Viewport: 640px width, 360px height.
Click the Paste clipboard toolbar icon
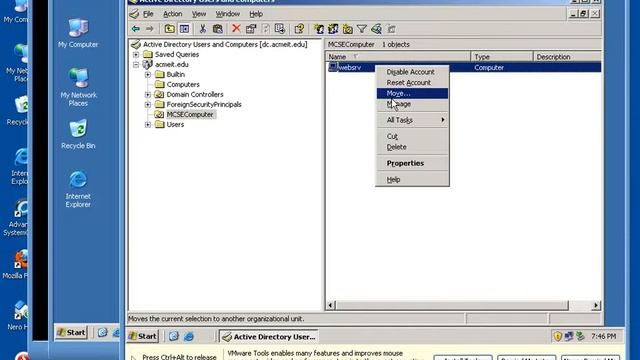click(x=218, y=29)
